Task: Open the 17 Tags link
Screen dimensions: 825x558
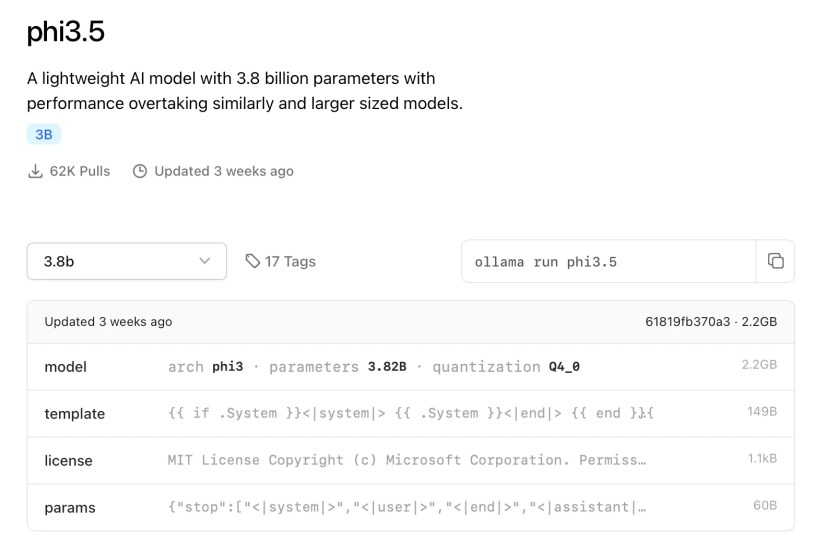Action: point(290,261)
